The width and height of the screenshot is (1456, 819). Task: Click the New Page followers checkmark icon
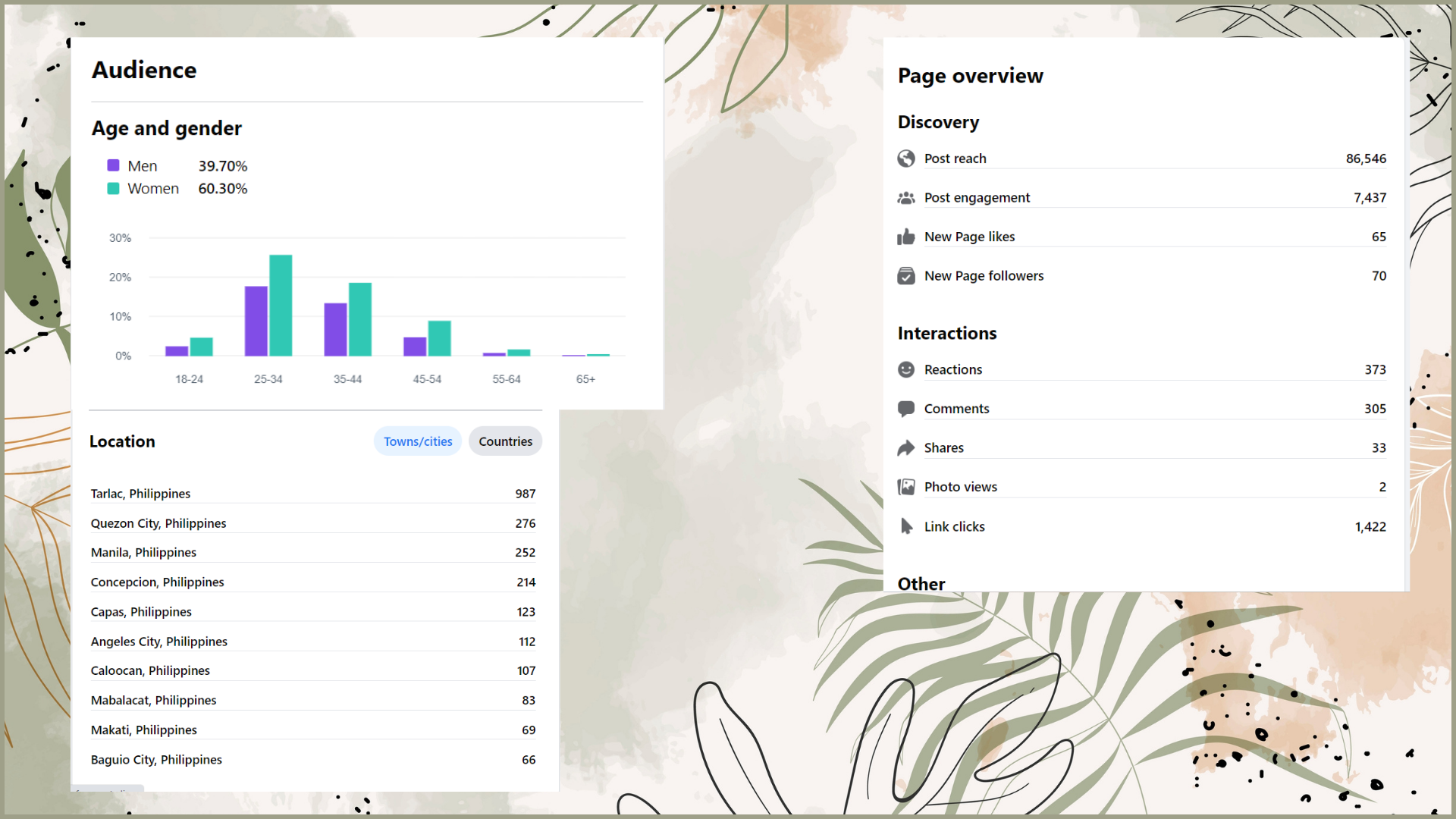click(906, 276)
